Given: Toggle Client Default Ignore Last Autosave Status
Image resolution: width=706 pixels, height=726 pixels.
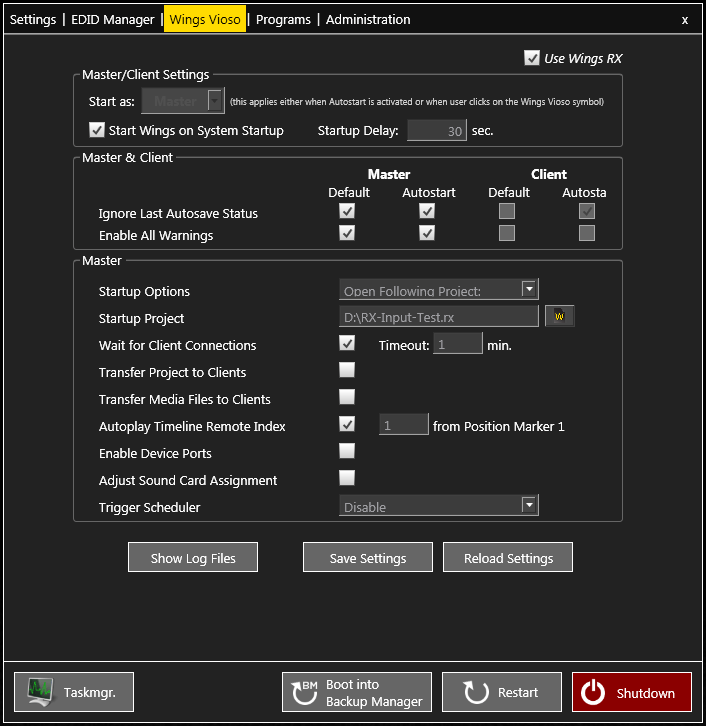Looking at the screenshot, I should pyautogui.click(x=507, y=211).
